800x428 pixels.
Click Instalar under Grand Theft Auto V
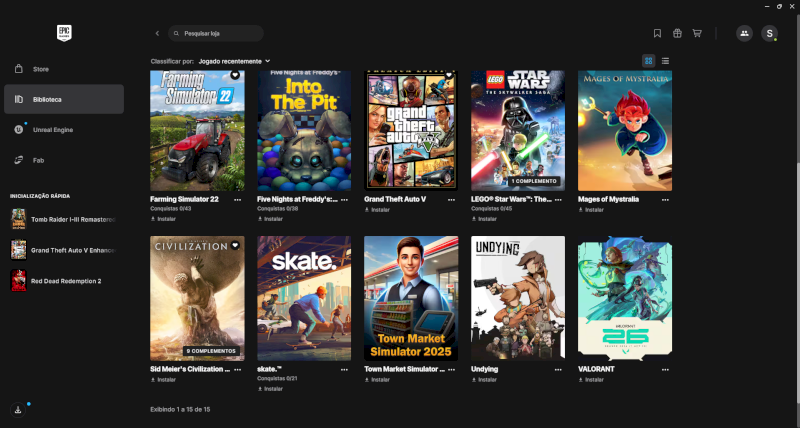[377, 210]
